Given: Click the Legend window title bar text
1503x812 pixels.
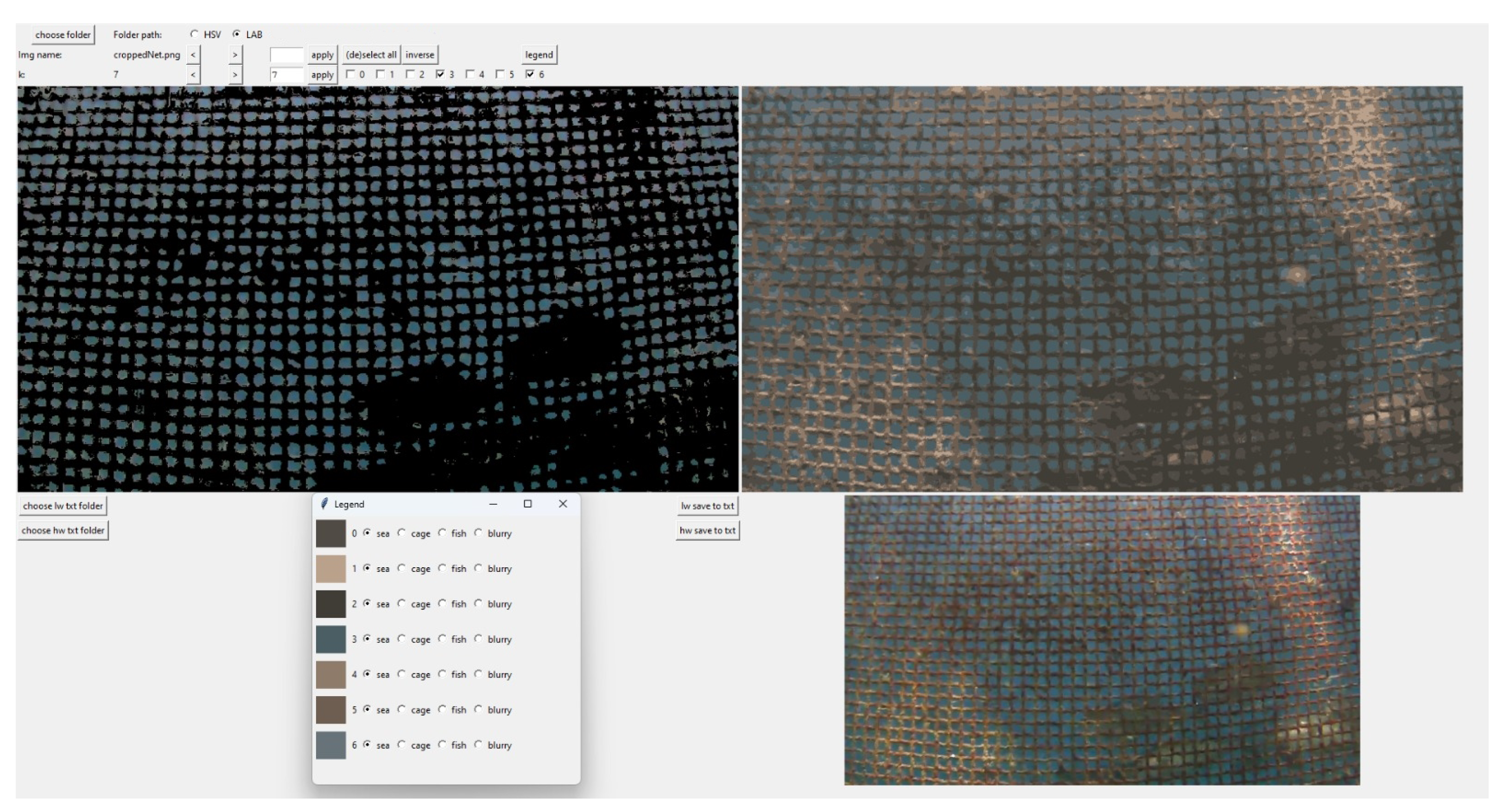Looking at the screenshot, I should [349, 505].
